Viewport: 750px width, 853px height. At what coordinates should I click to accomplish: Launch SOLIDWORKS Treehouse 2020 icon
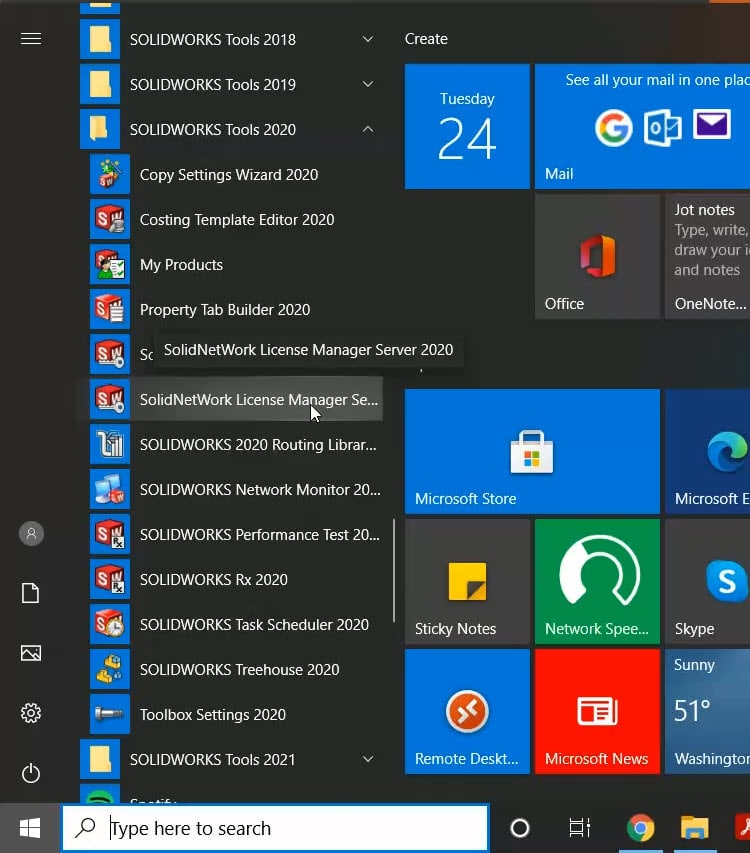[110, 670]
